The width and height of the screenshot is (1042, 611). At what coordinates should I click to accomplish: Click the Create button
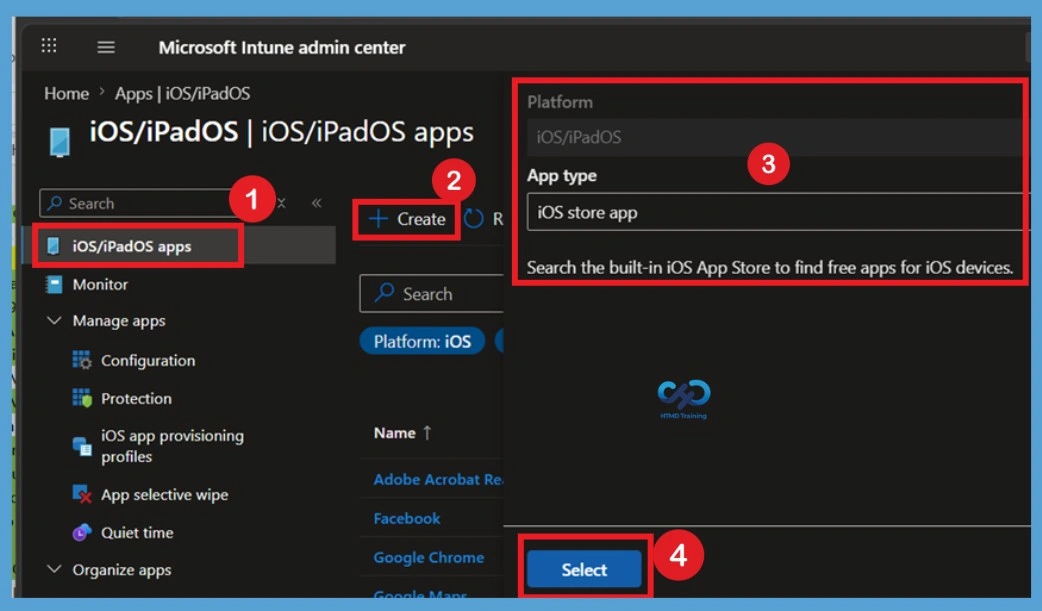pyautogui.click(x=407, y=219)
